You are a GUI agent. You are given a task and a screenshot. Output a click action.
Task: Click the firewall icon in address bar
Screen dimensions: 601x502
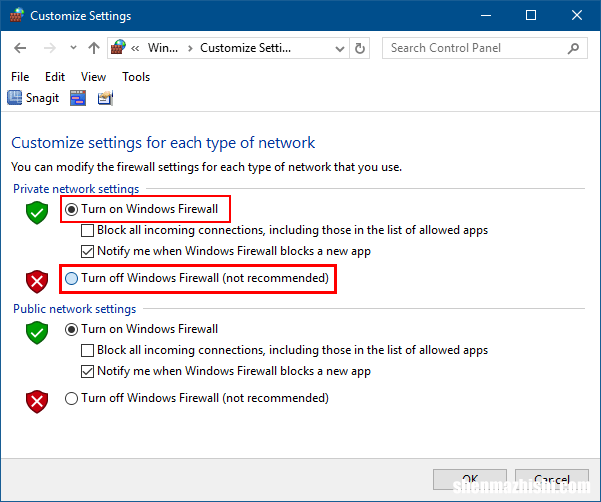pyautogui.click(x=118, y=48)
